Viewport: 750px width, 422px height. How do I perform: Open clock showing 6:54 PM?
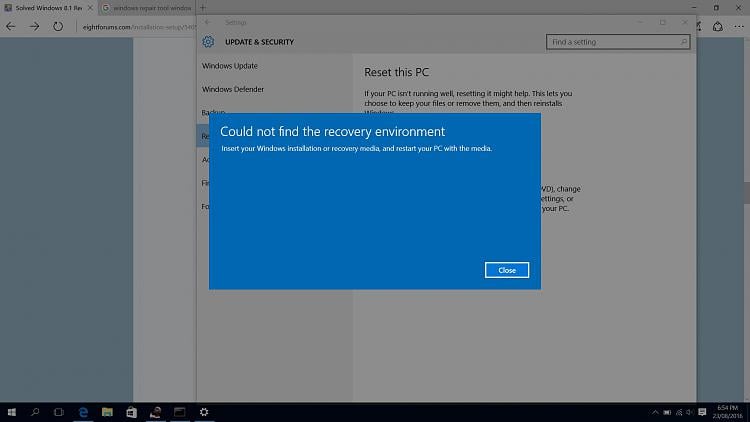pos(728,412)
